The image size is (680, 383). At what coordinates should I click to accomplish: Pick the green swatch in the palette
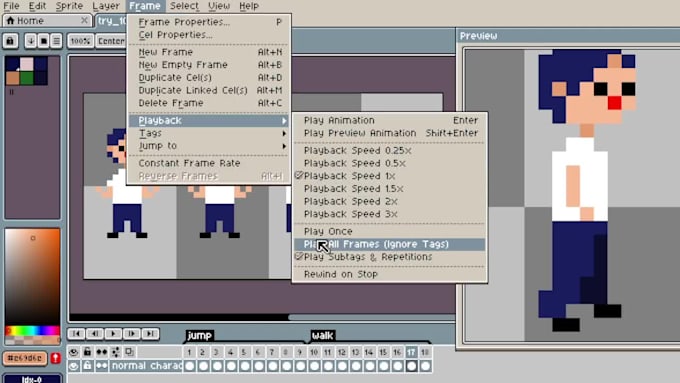click(x=26, y=78)
